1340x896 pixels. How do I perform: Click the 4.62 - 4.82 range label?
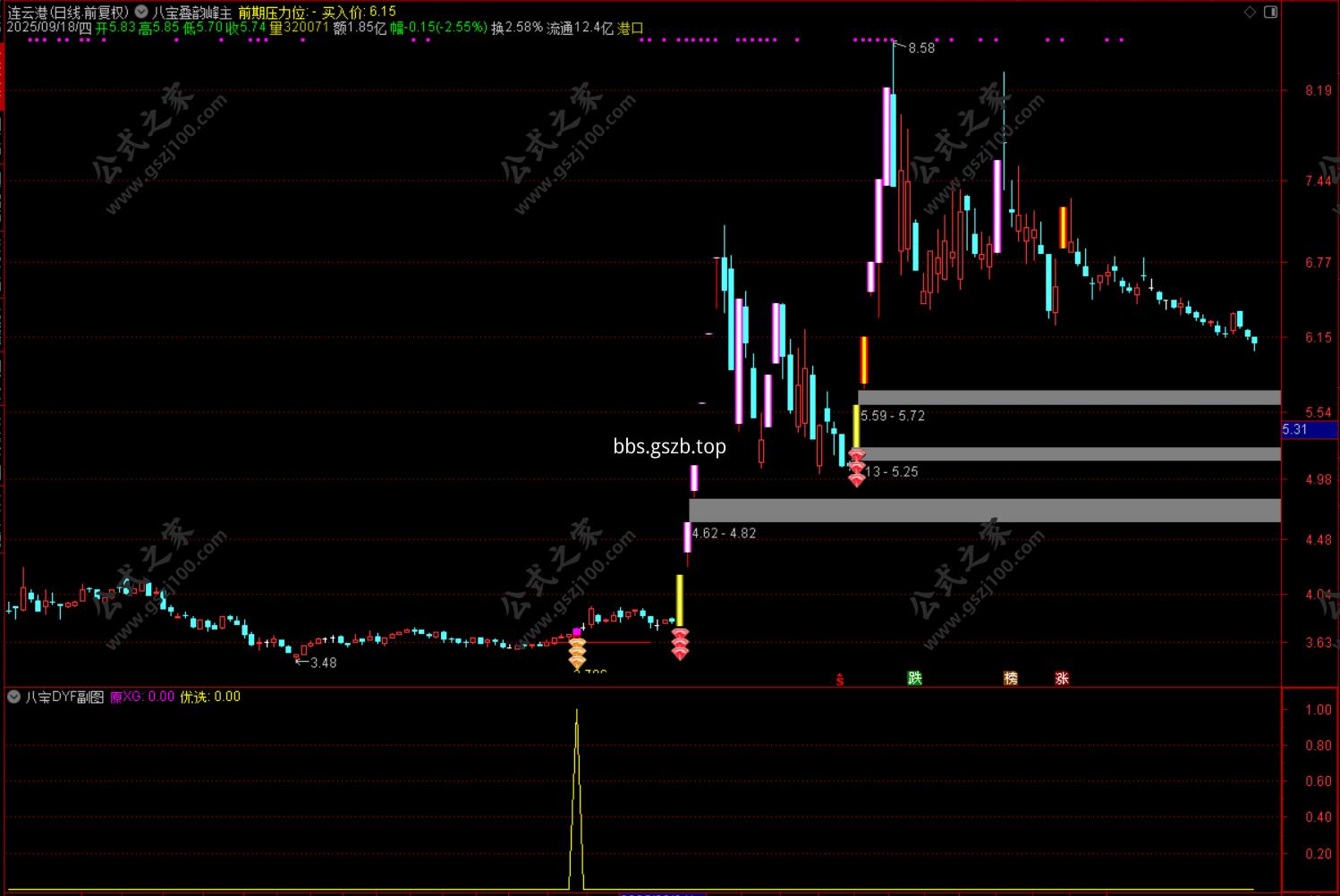(724, 533)
